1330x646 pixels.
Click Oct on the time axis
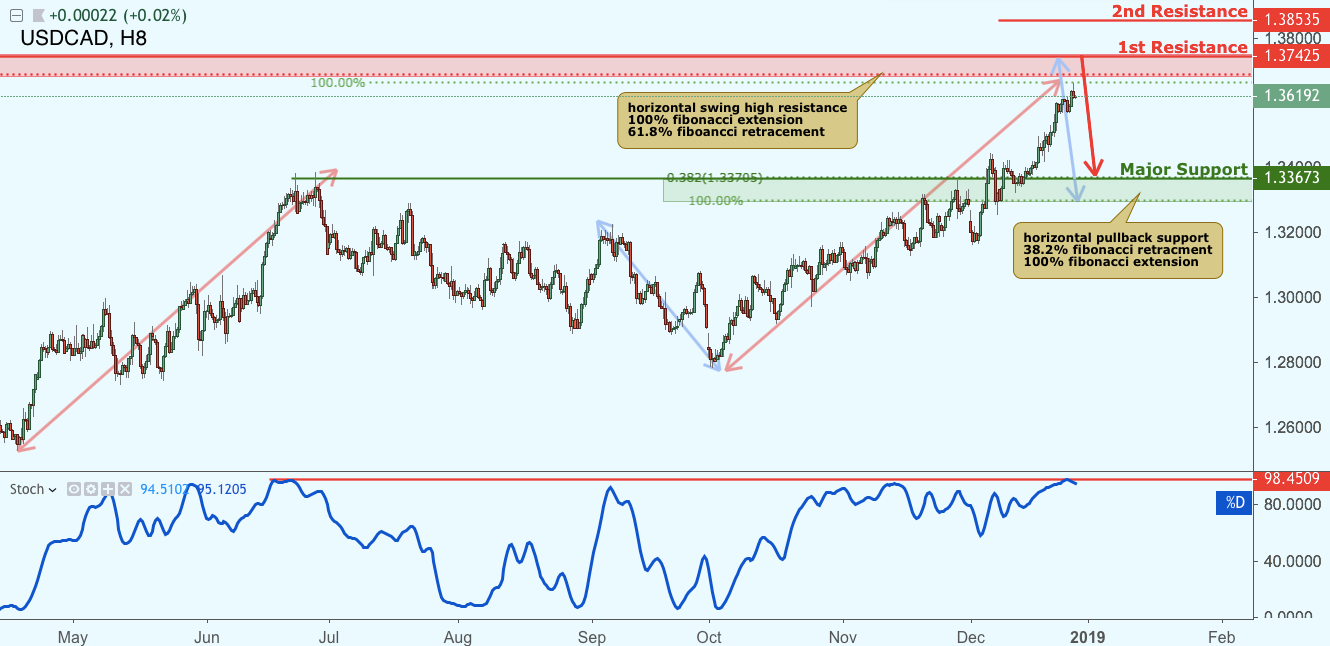(709, 636)
